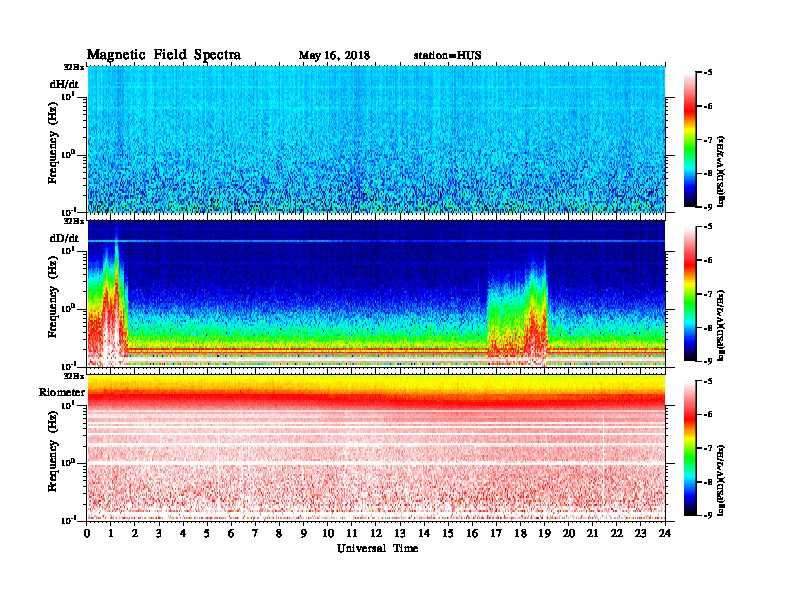Click "Frequency (Hz)" label beside the dD/dt panel
This screenshot has width=792, height=612.
point(53,297)
